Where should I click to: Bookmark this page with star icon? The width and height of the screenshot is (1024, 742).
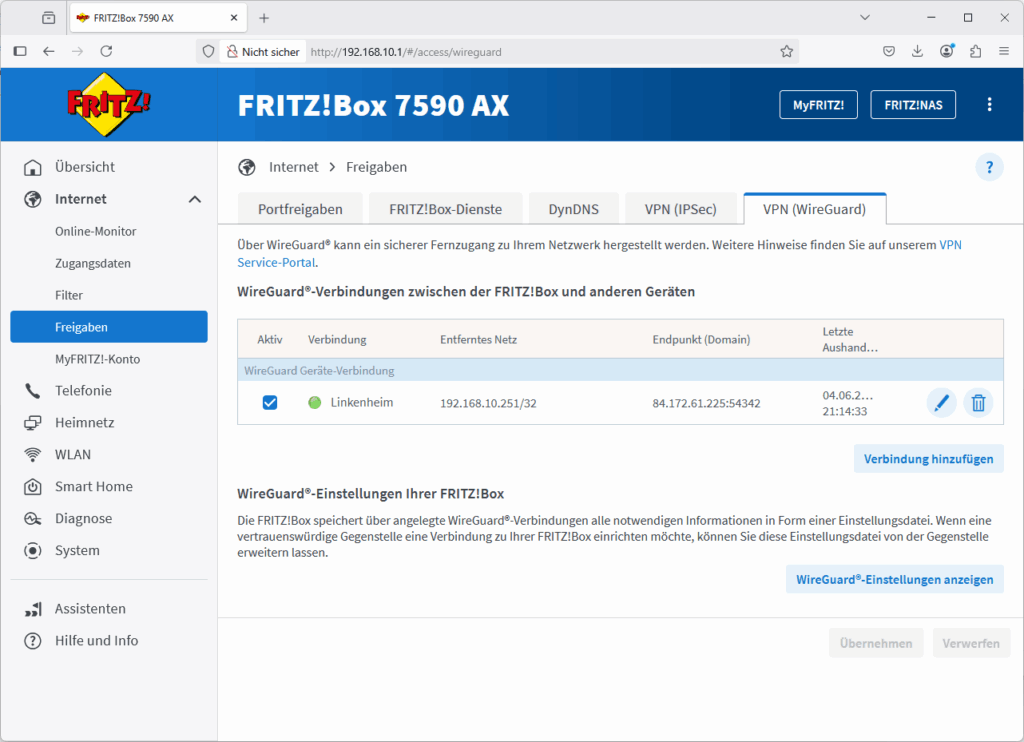coord(786,52)
